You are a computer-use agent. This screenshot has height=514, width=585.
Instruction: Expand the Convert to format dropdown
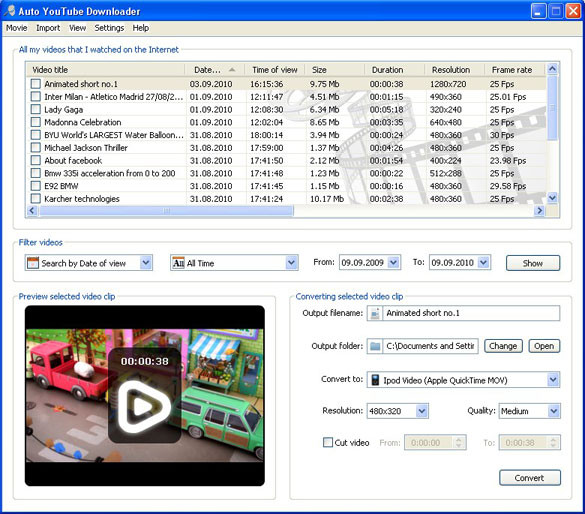553,380
